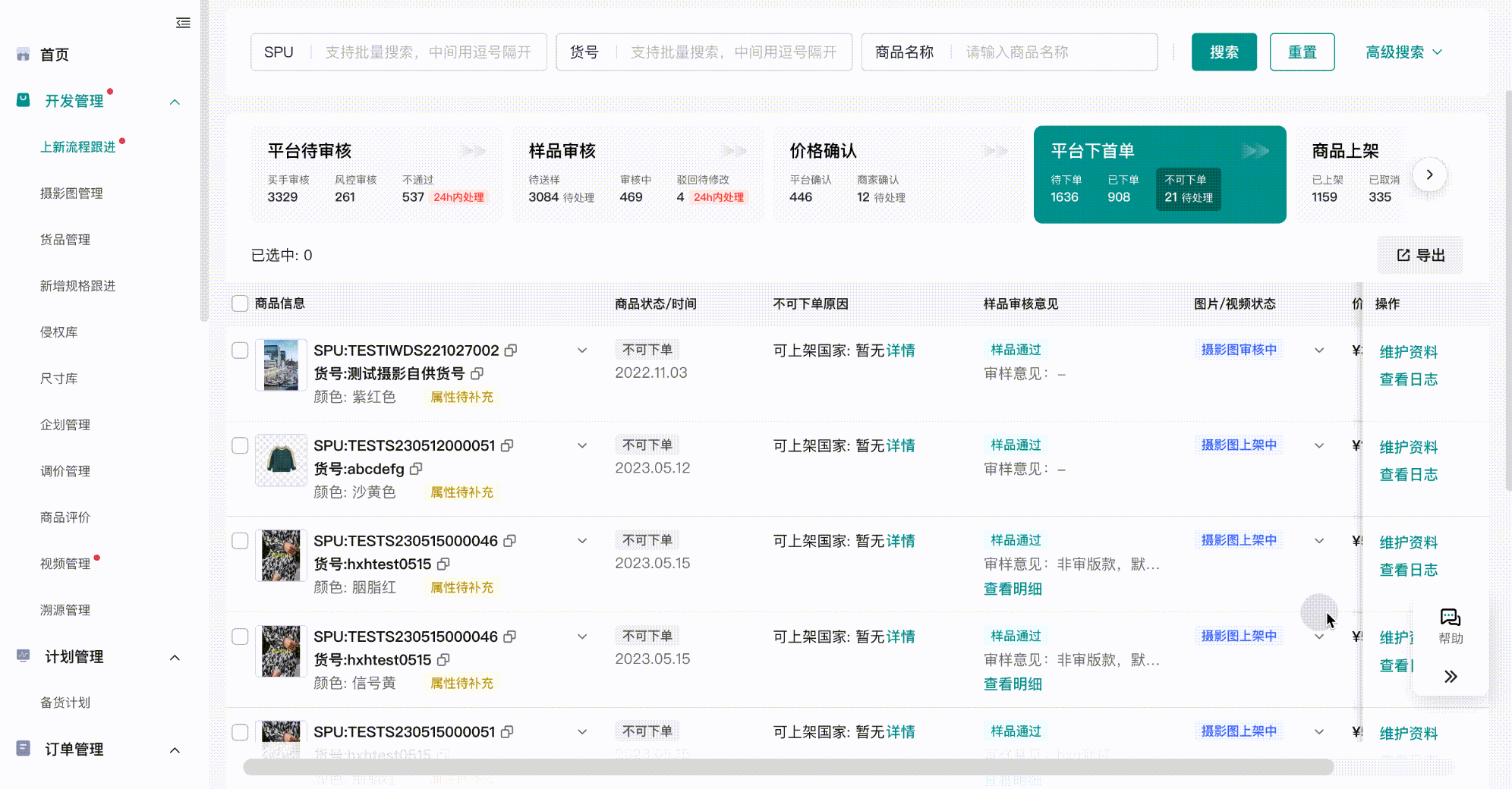
Task: Click the 开发管理 section icon
Action: 24,100
